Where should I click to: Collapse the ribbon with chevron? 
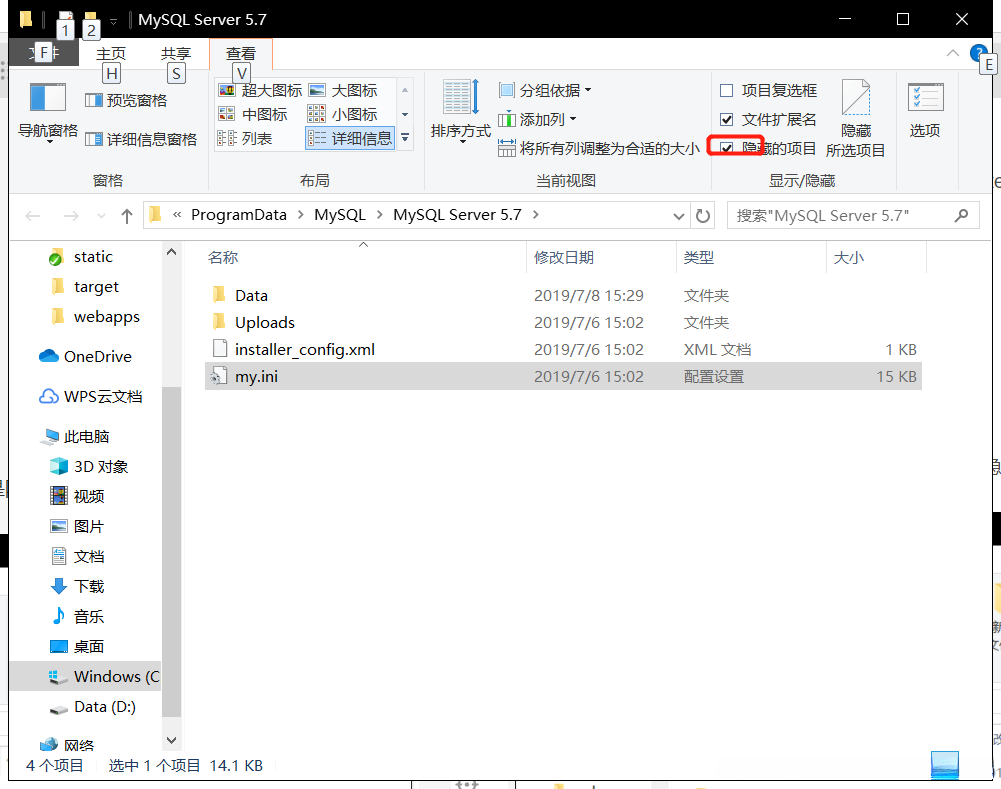tap(952, 53)
